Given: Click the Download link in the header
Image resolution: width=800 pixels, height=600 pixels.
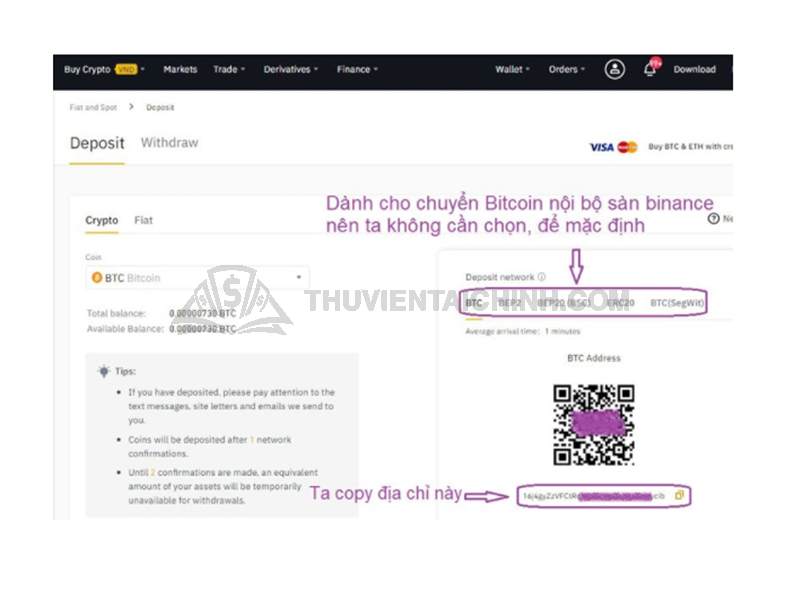Looking at the screenshot, I should 694,69.
